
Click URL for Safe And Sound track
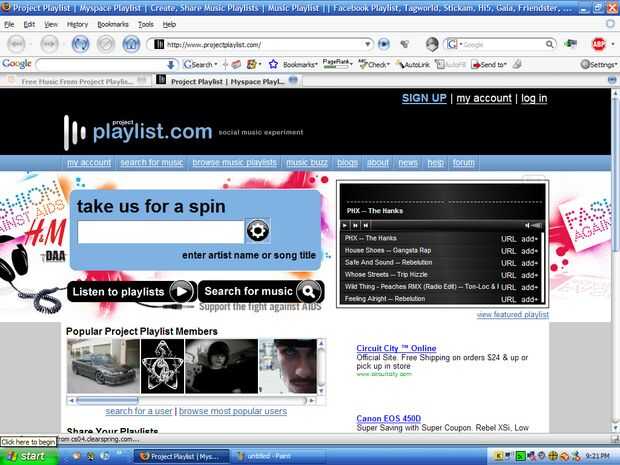(508, 263)
